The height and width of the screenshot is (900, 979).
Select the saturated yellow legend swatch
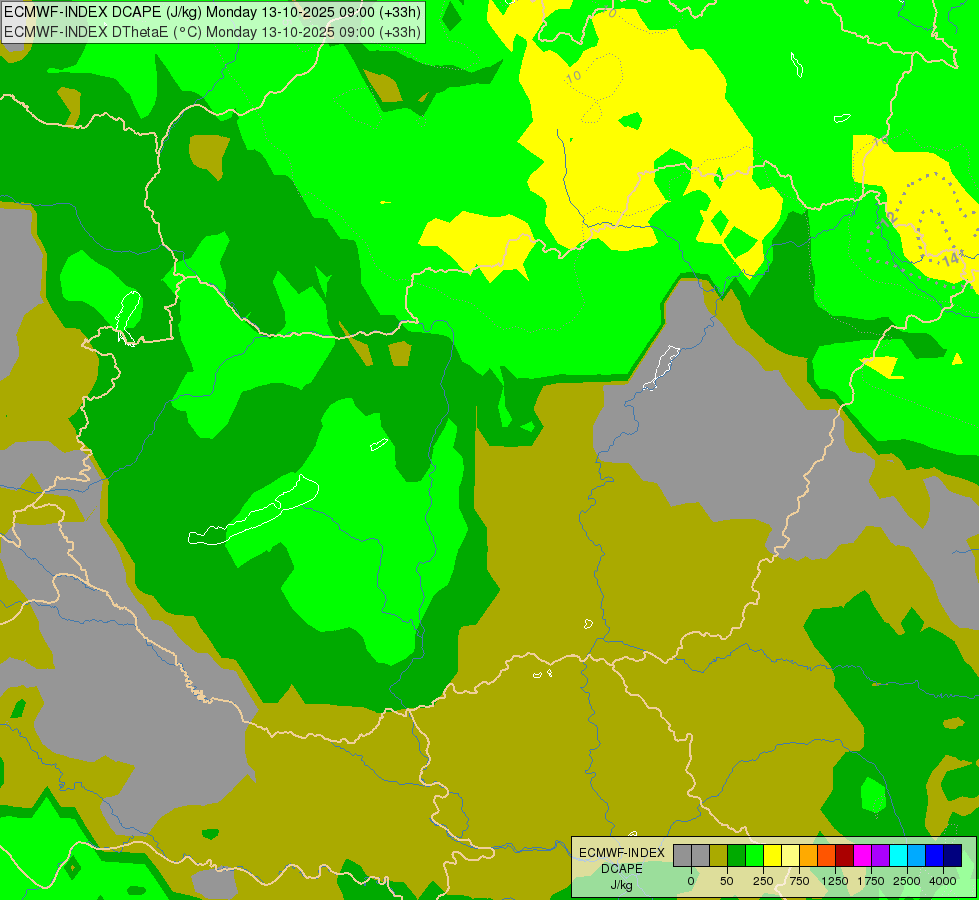point(773,856)
